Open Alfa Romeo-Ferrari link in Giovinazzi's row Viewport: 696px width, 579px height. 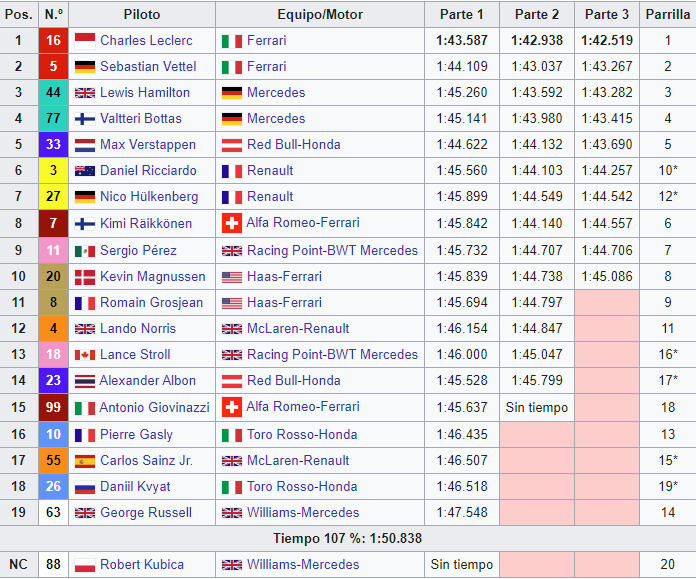(x=303, y=407)
